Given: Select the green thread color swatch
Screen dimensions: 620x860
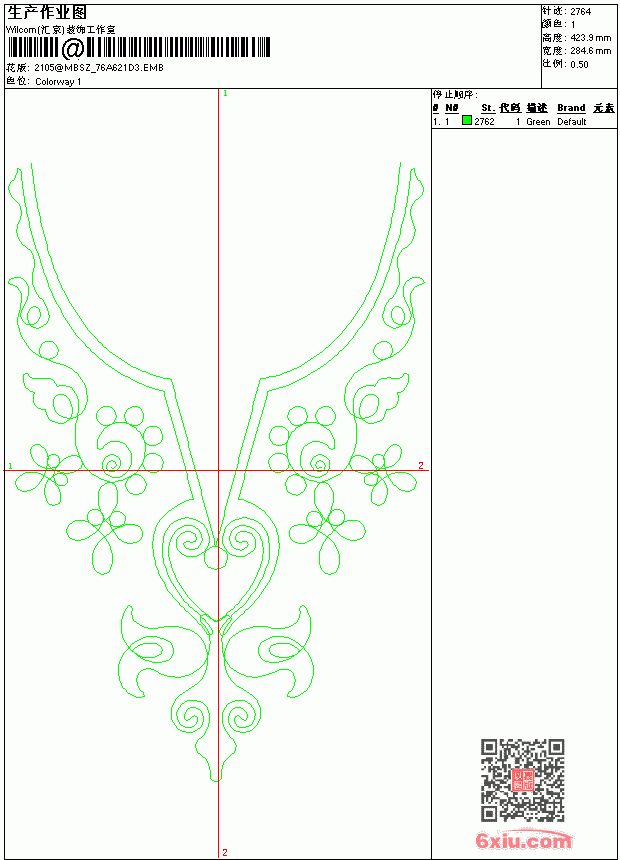Looking at the screenshot, I should [x=467, y=120].
